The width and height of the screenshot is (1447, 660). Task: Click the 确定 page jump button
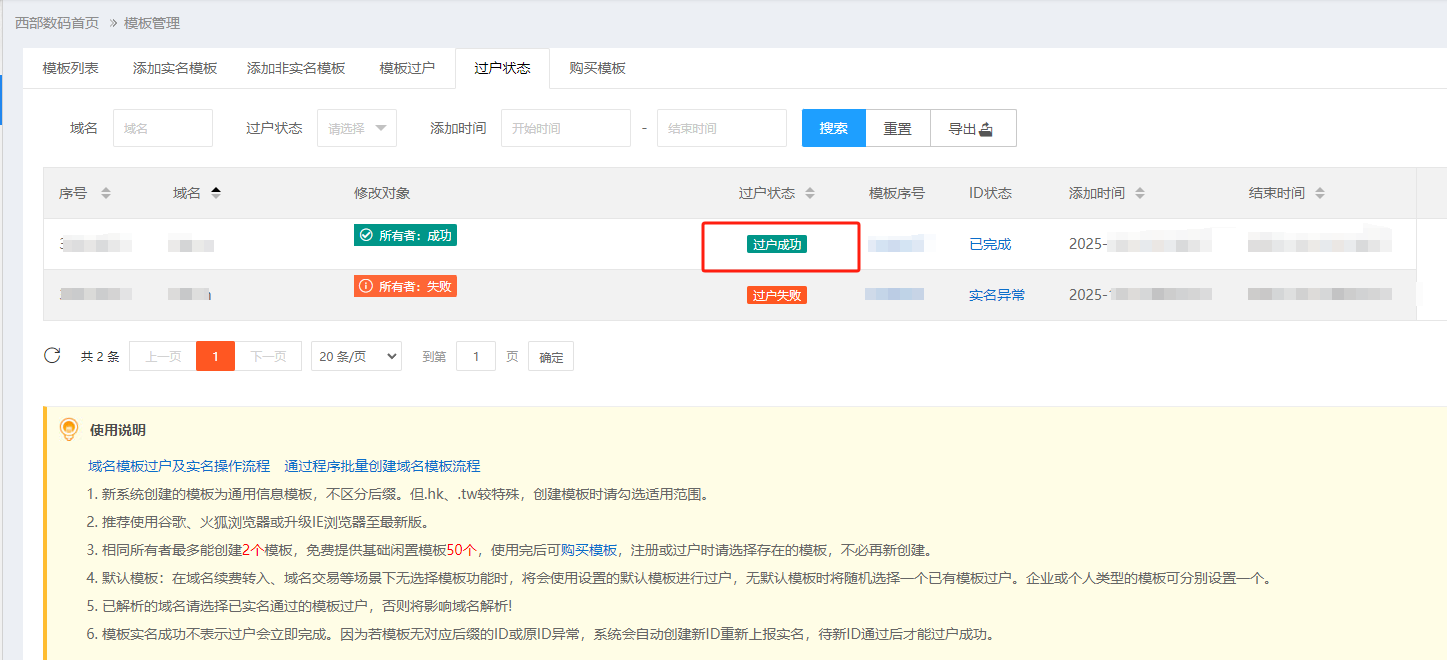(x=551, y=357)
